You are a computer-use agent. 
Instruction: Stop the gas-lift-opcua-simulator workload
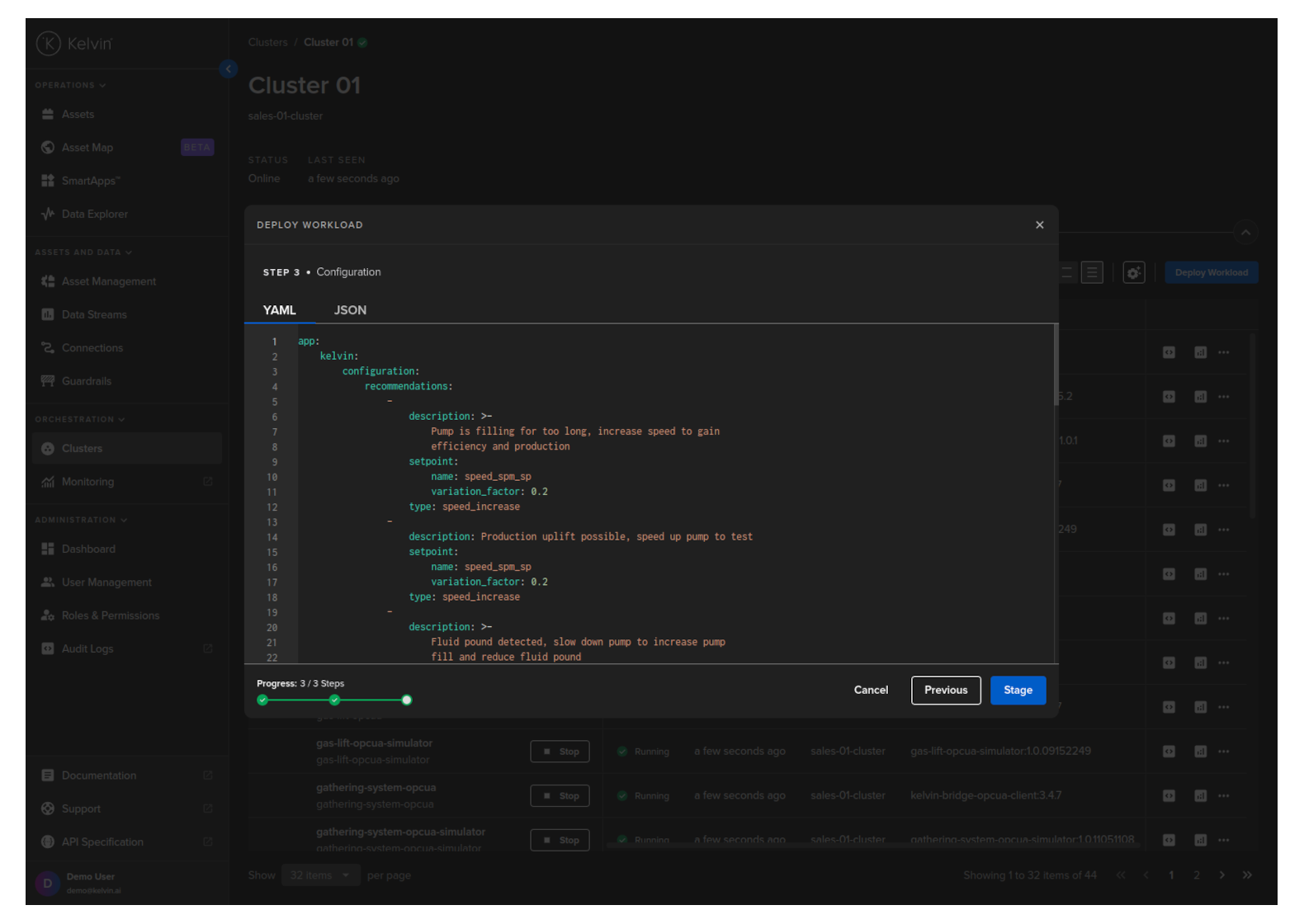point(560,752)
